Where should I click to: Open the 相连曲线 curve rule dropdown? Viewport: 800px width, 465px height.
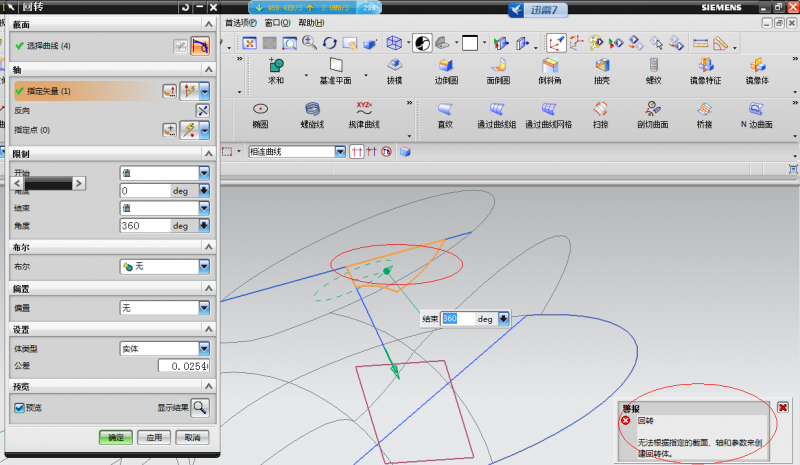click(341, 152)
